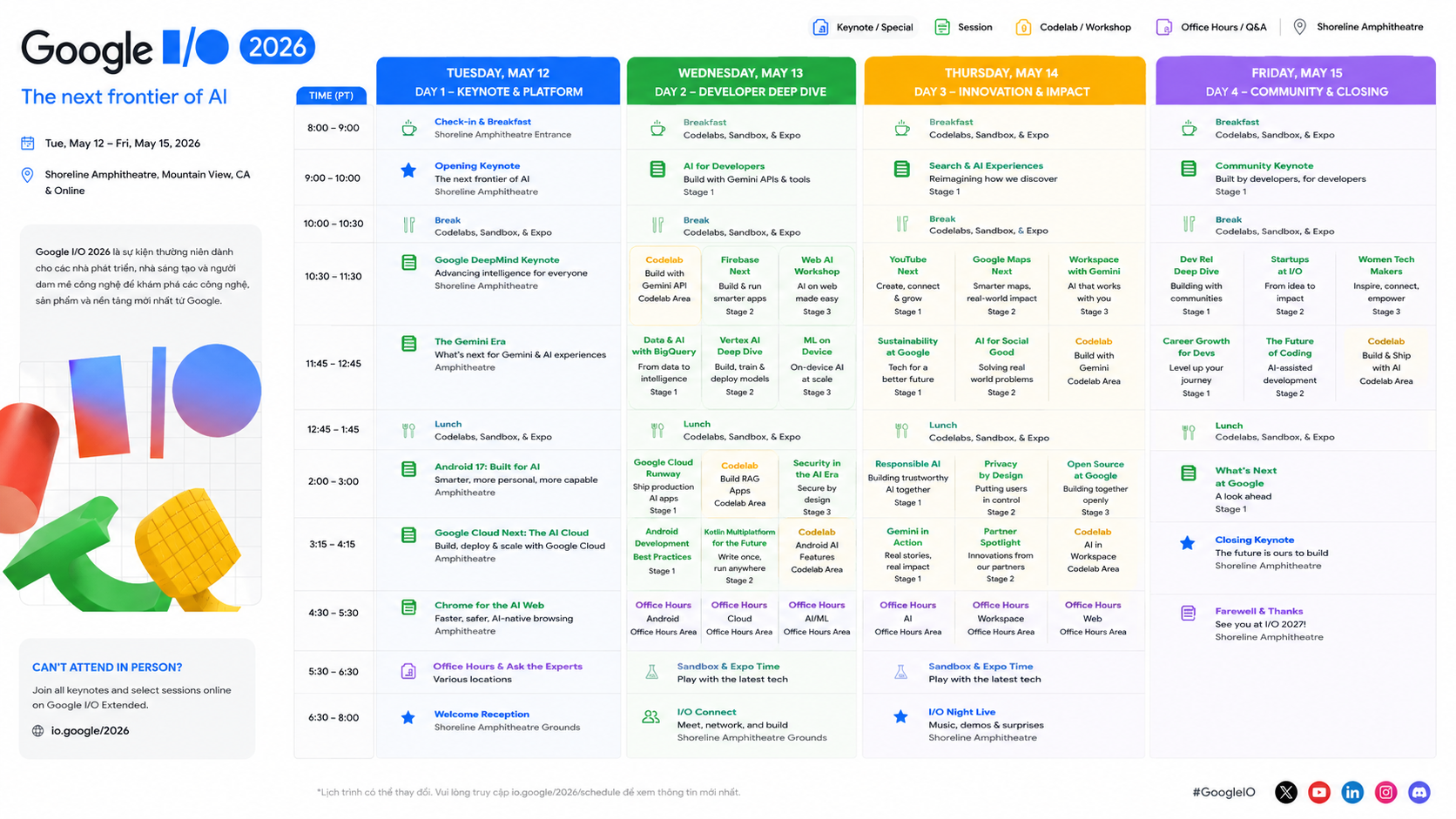Click the calendar icon beside event dates
This screenshot has width=1456, height=819.
click(x=28, y=143)
